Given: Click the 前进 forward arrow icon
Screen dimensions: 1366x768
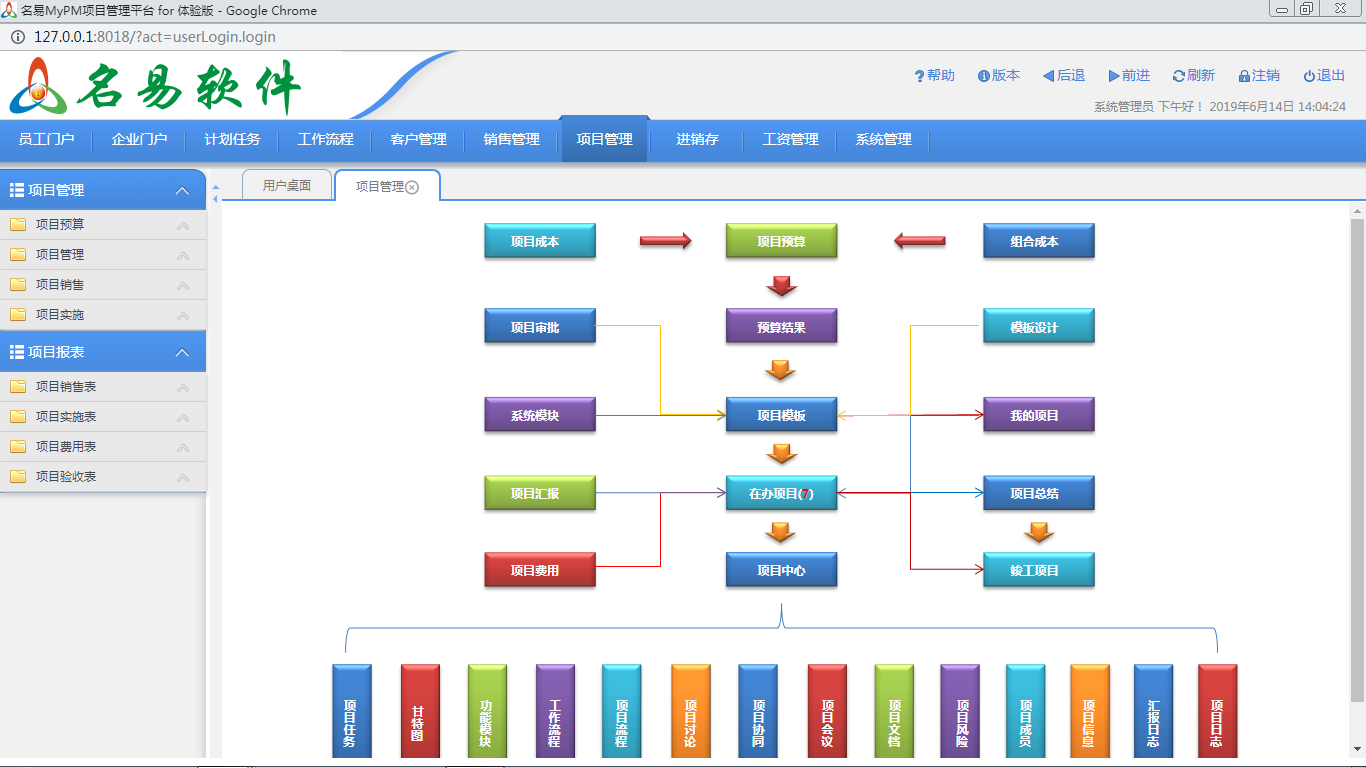Looking at the screenshot, I should (x=1114, y=76).
